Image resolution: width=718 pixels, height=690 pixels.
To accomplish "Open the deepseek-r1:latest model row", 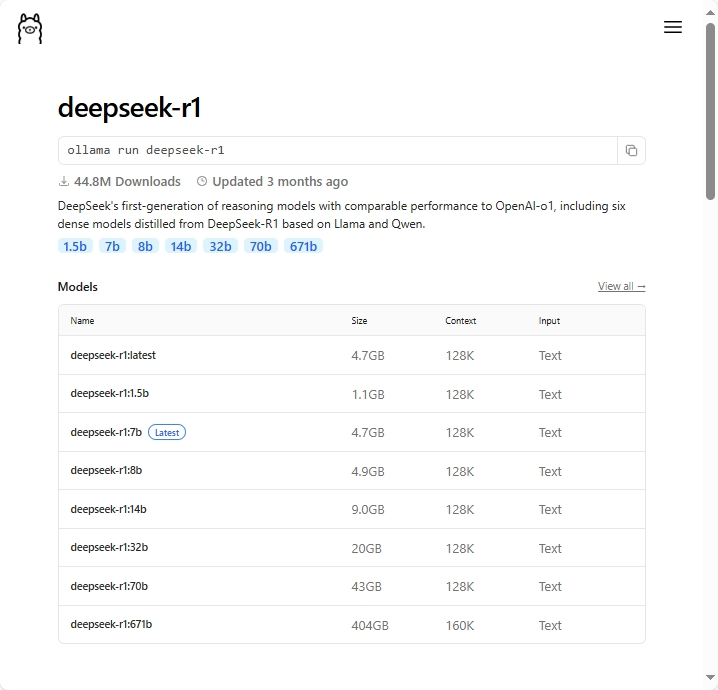I will pos(113,355).
